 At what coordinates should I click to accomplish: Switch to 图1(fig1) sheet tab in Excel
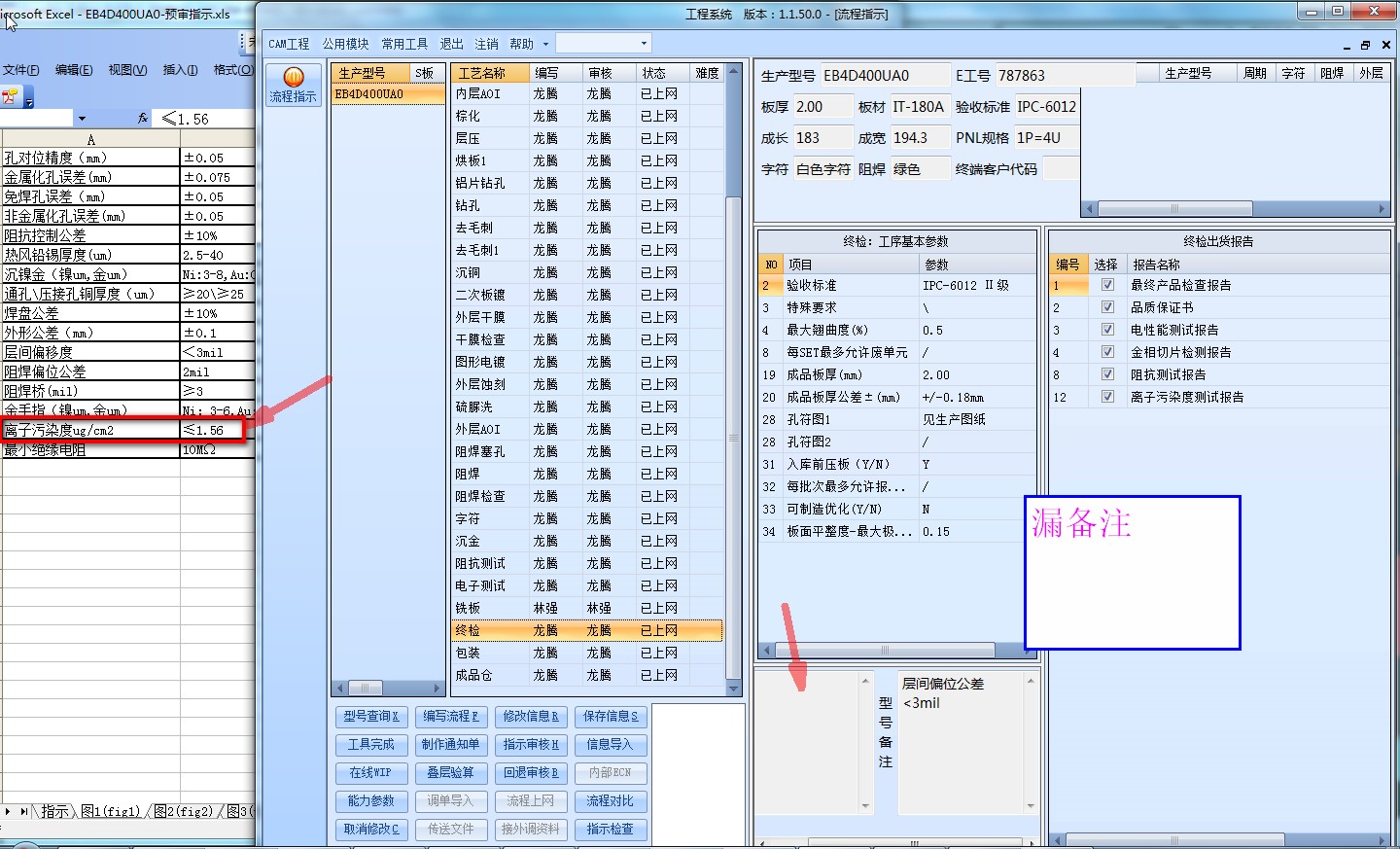pyautogui.click(x=111, y=811)
